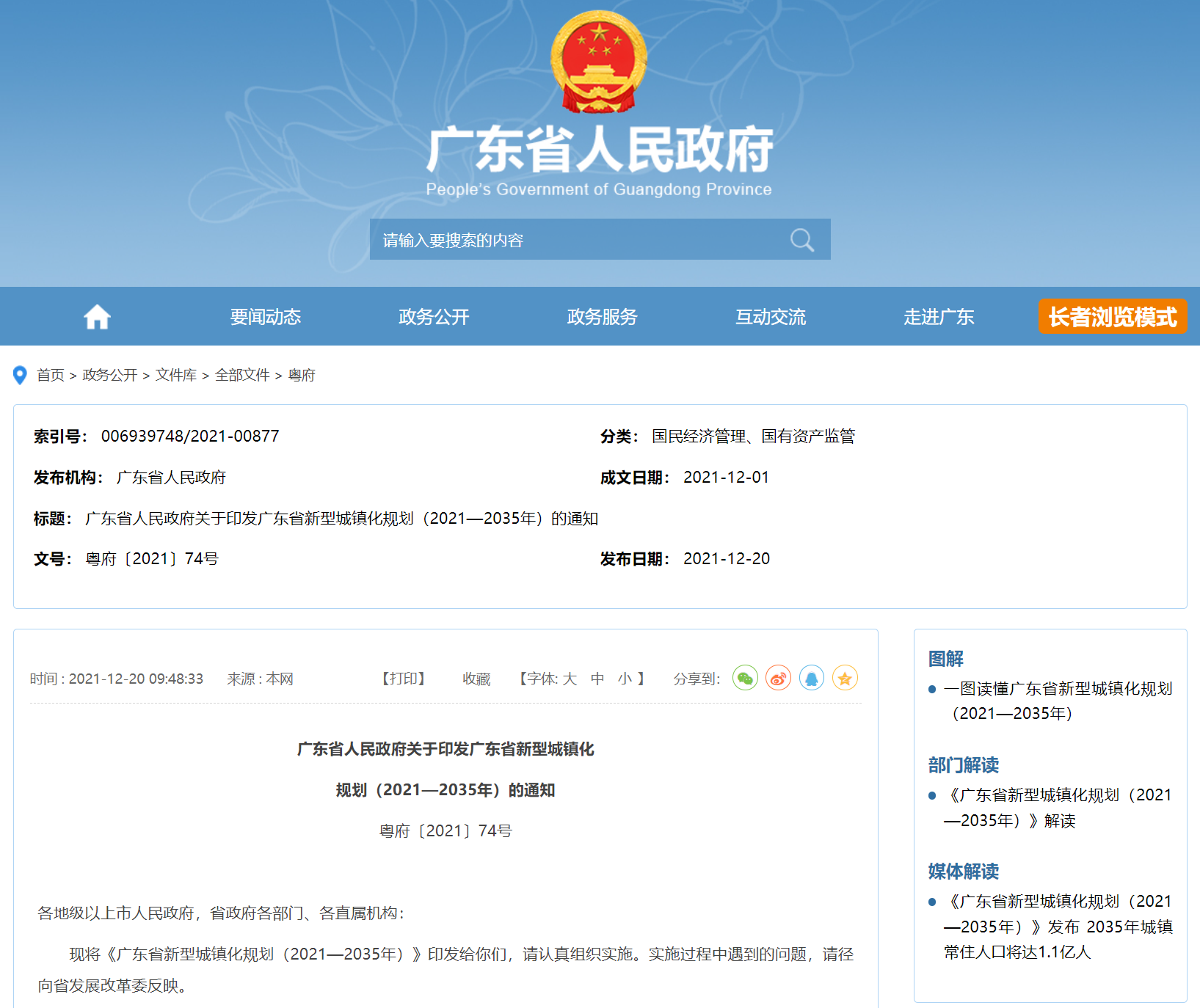
Task: Open the 走进广东 navigation item
Action: click(939, 317)
